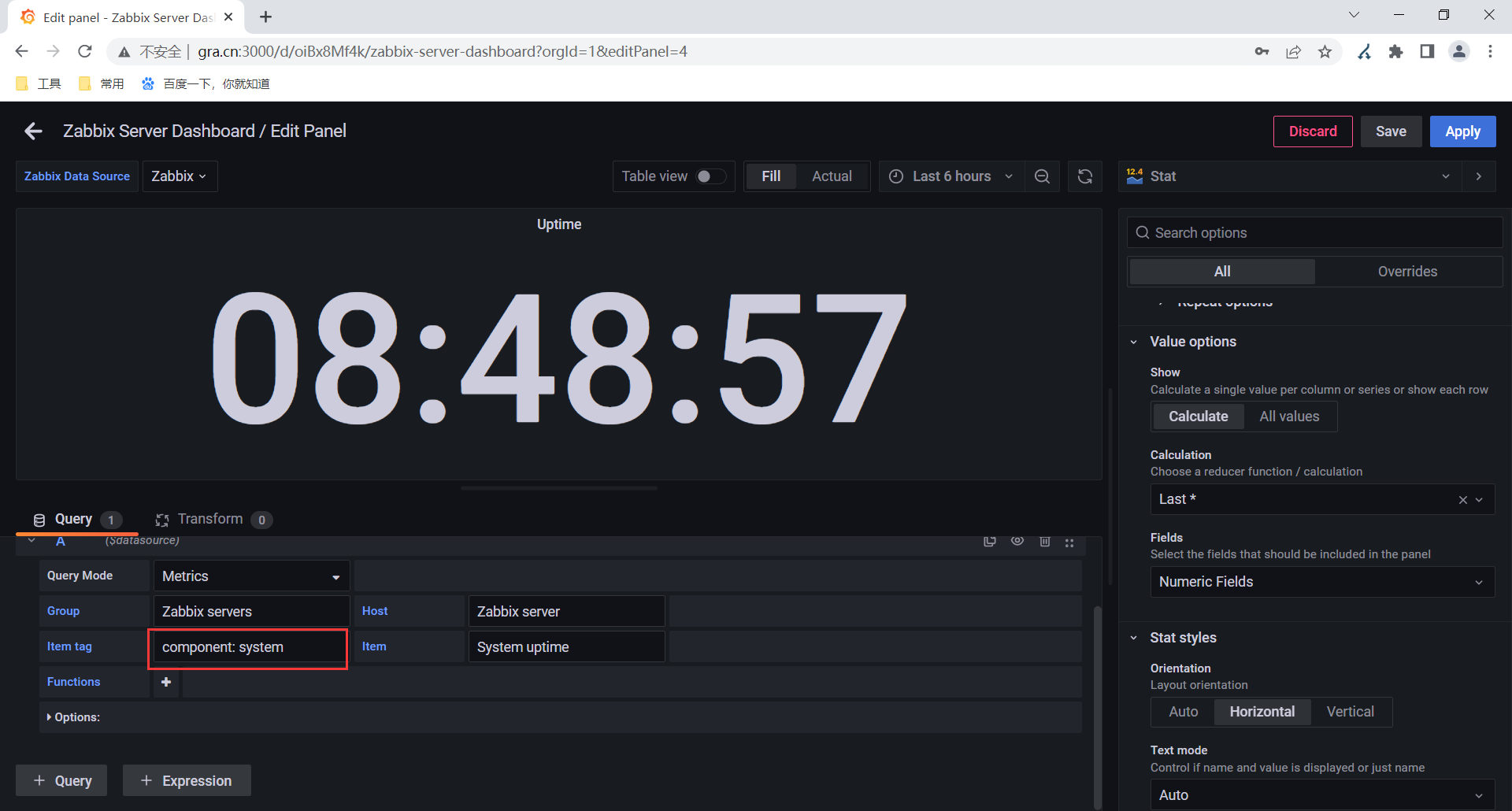Clear the Last * calculation selection
This screenshot has width=1512, height=811.
(x=1462, y=500)
